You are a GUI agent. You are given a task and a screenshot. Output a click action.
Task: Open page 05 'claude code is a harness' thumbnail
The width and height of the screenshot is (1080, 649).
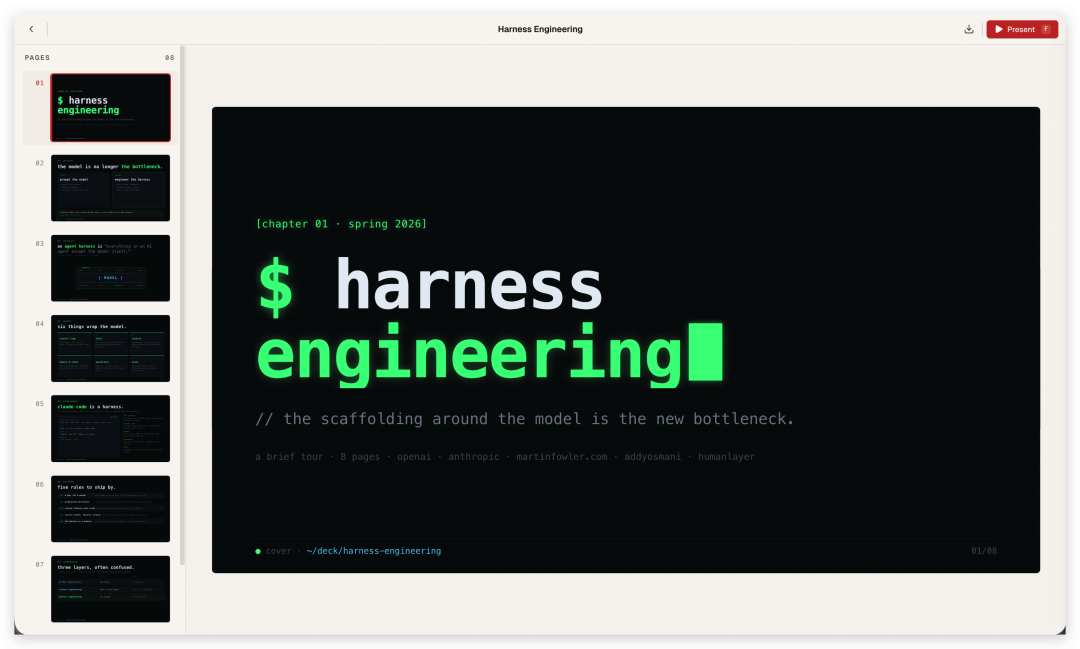click(x=110, y=429)
